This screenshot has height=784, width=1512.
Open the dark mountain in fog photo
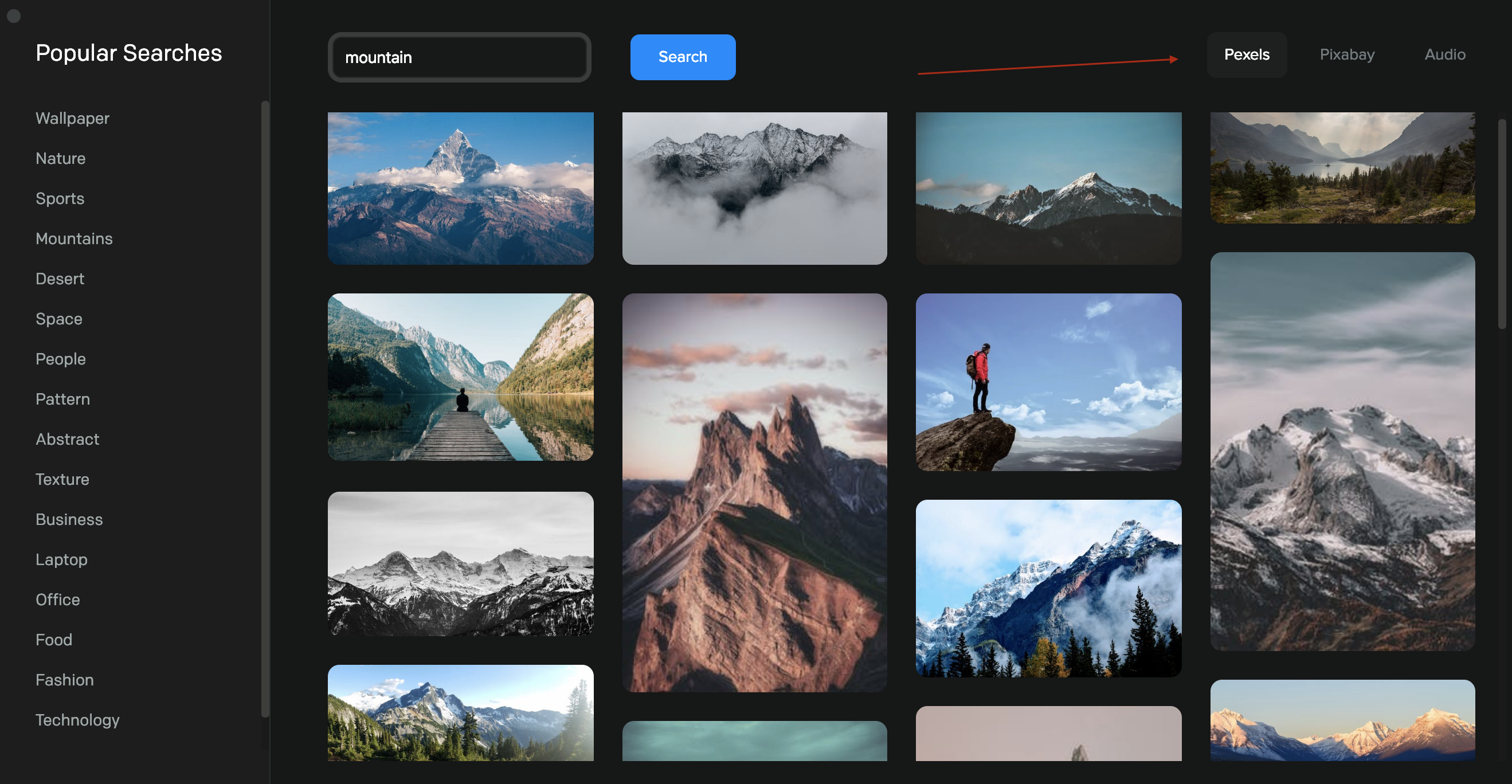click(x=755, y=188)
